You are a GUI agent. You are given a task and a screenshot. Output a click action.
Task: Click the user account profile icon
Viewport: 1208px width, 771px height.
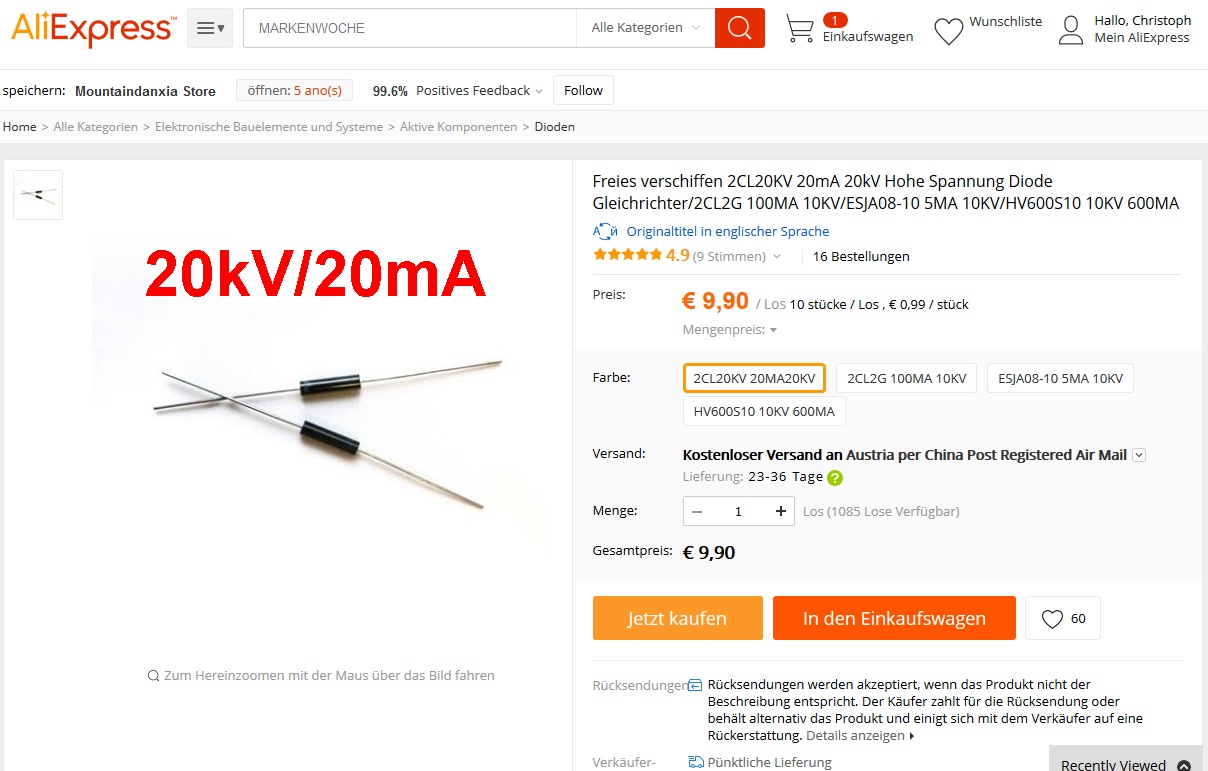1071,30
